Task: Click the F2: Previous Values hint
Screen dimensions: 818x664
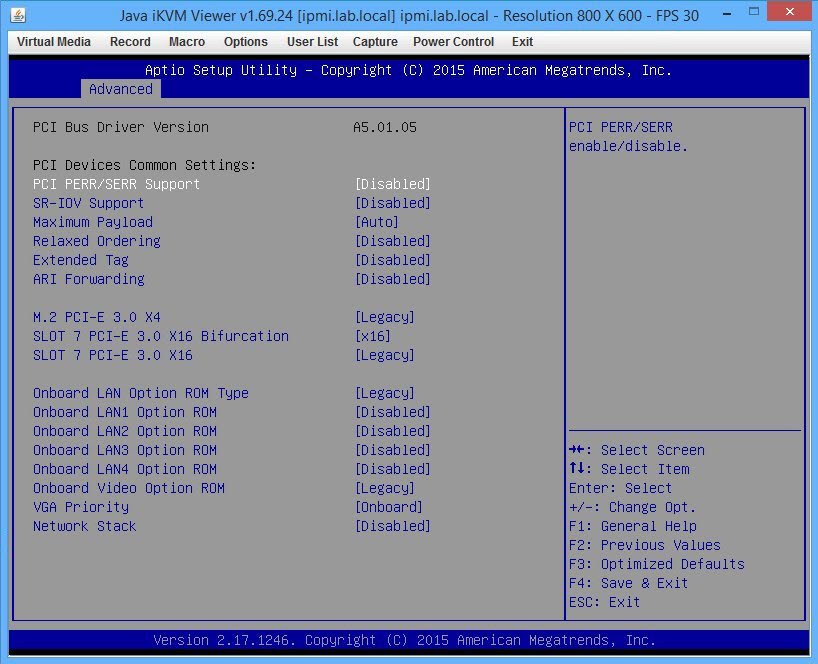Action: click(x=645, y=545)
